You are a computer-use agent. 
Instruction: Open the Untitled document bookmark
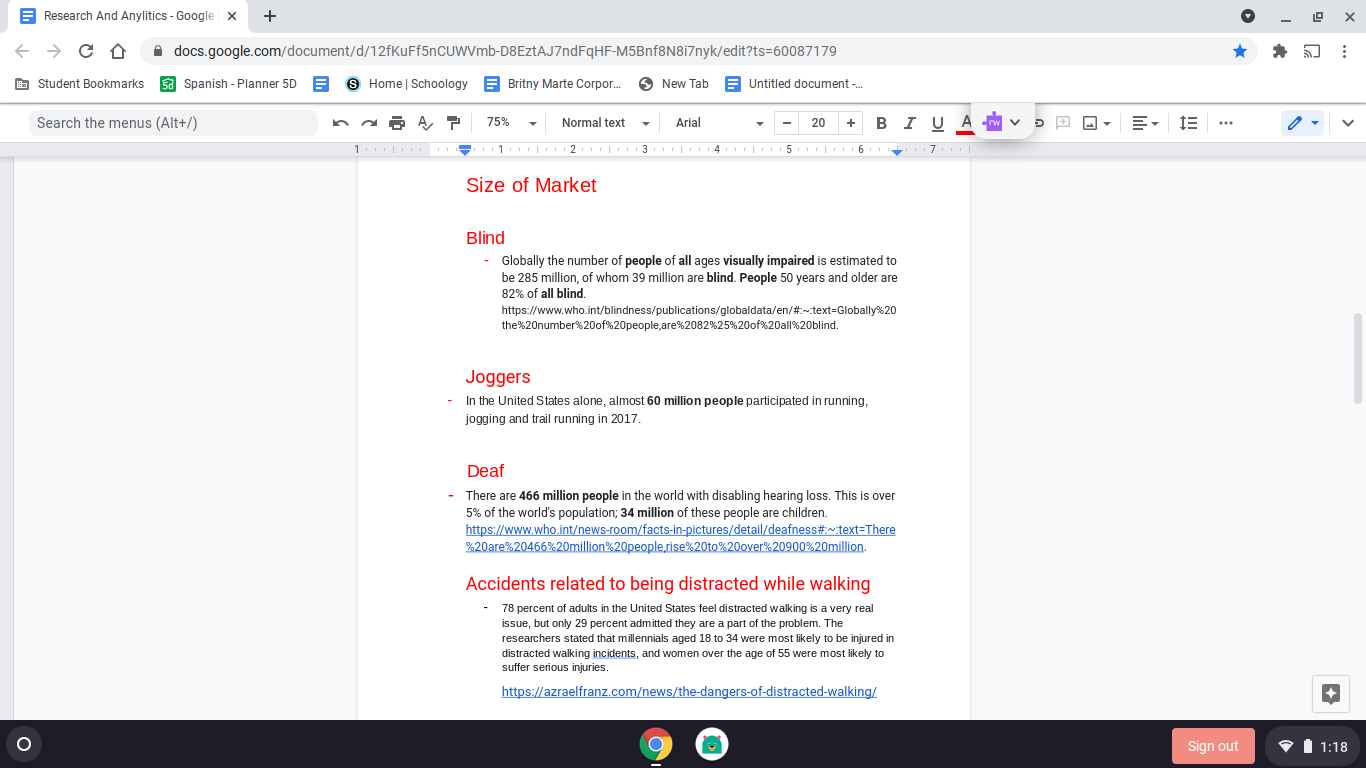pyautogui.click(x=794, y=84)
